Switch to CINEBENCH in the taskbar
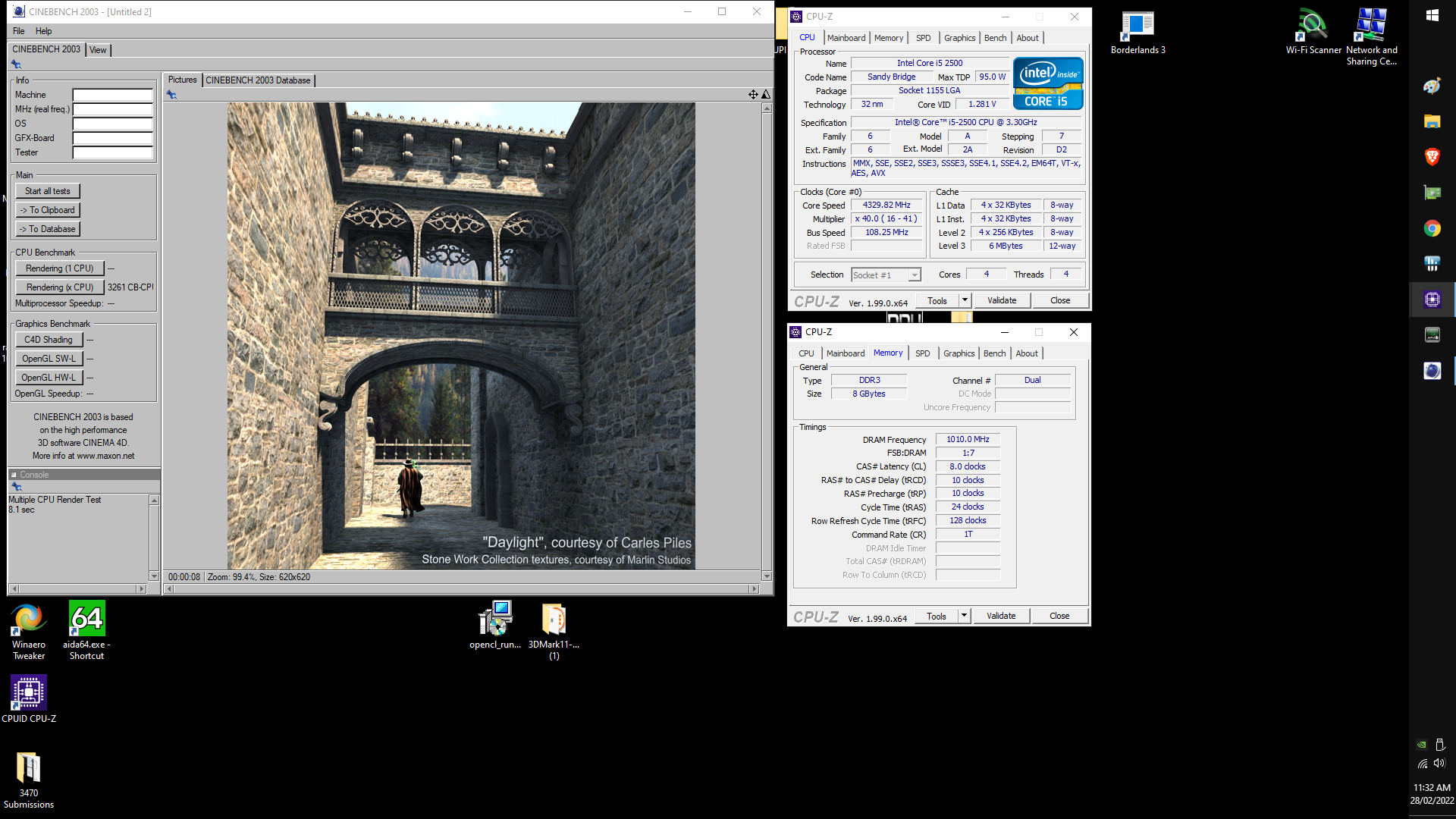Screen dimensions: 1456x819 pyautogui.click(x=1432, y=371)
